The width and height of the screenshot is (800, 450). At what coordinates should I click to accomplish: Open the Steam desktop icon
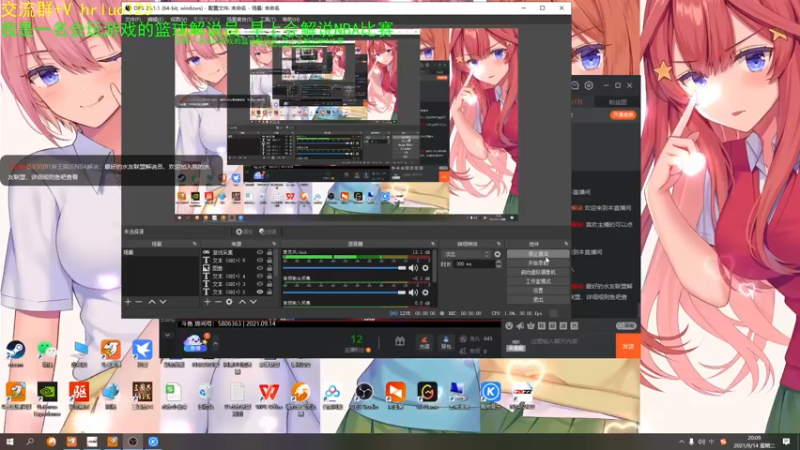pos(16,352)
